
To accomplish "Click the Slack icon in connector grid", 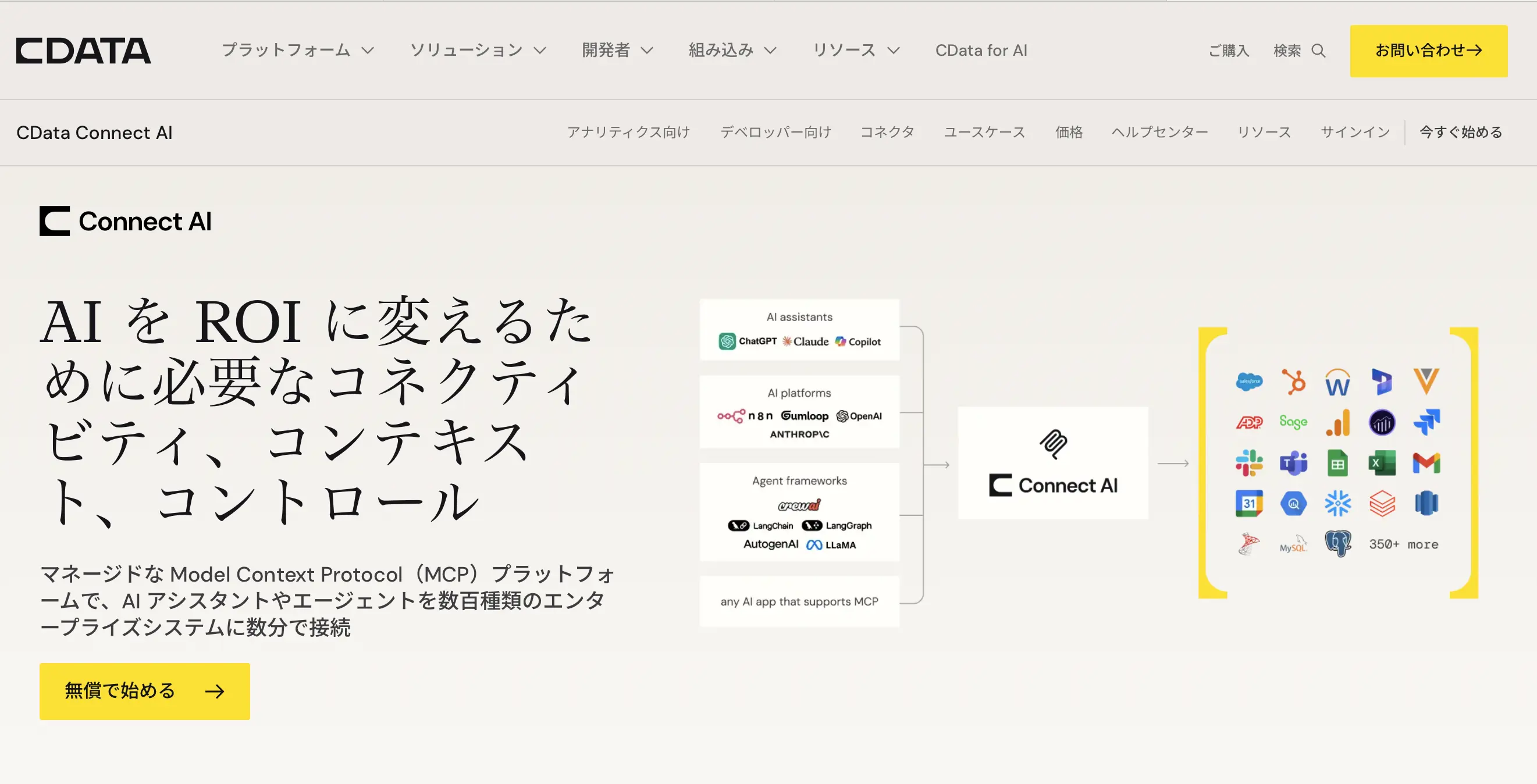I will click(x=1249, y=463).
